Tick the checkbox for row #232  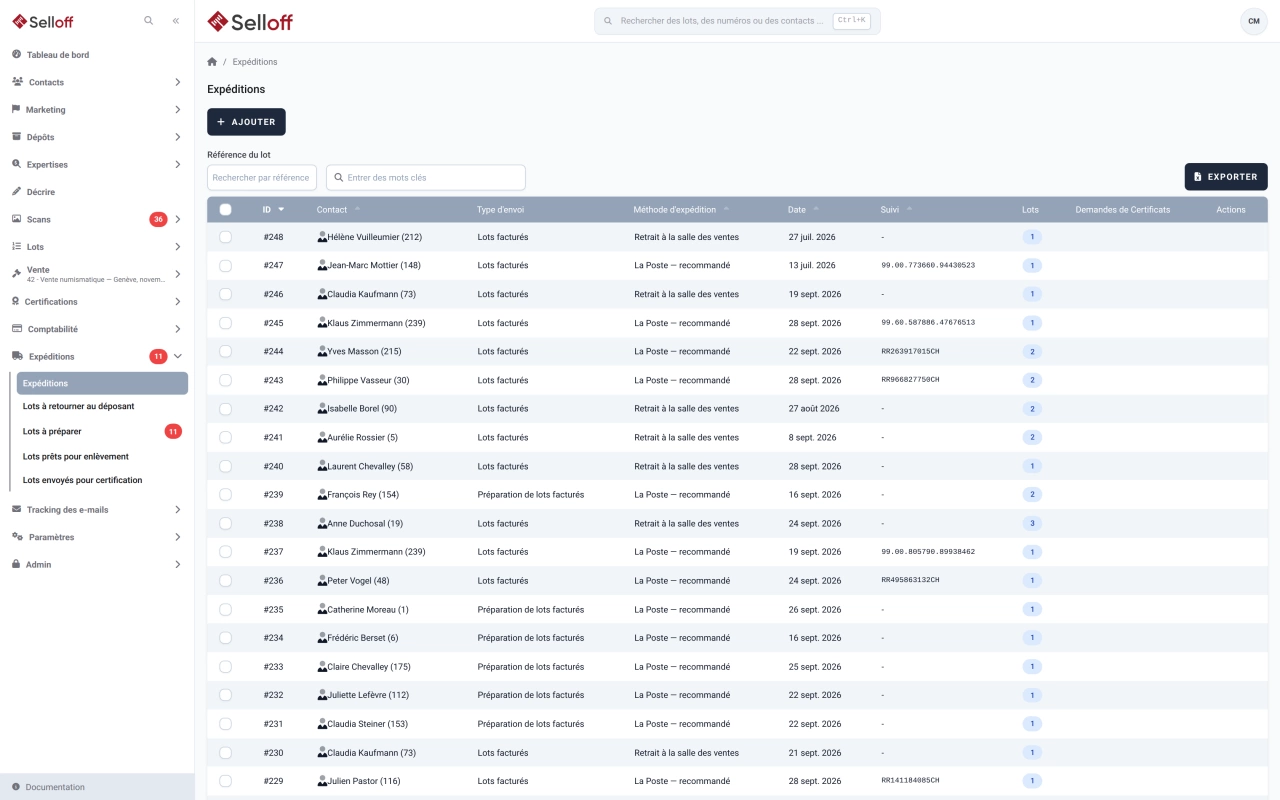[225, 695]
